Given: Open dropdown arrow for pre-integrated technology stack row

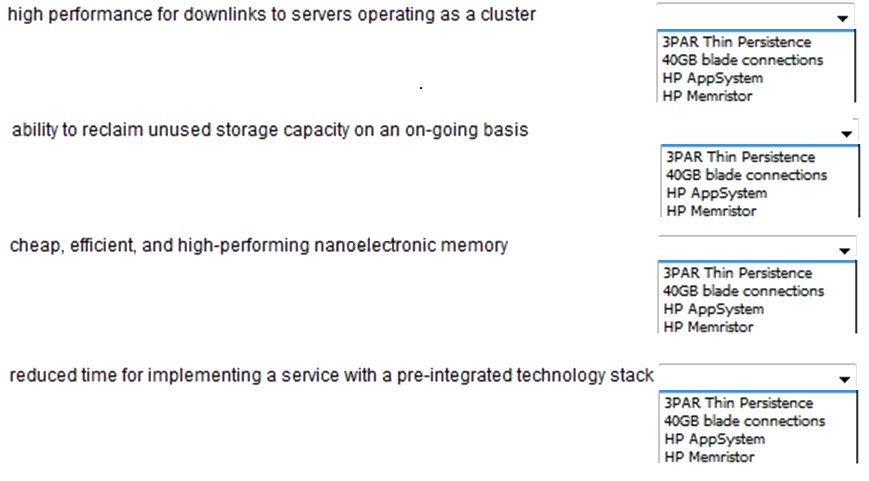Looking at the screenshot, I should pyautogui.click(x=844, y=379).
